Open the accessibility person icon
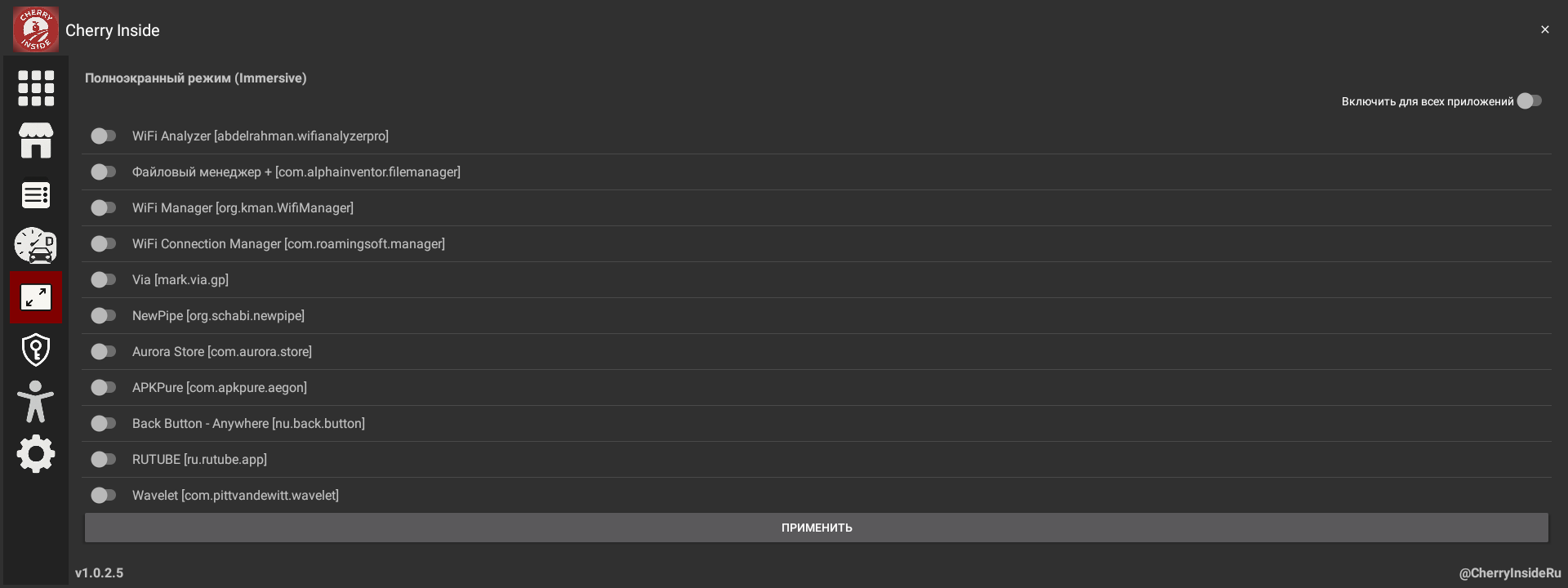 tap(36, 402)
